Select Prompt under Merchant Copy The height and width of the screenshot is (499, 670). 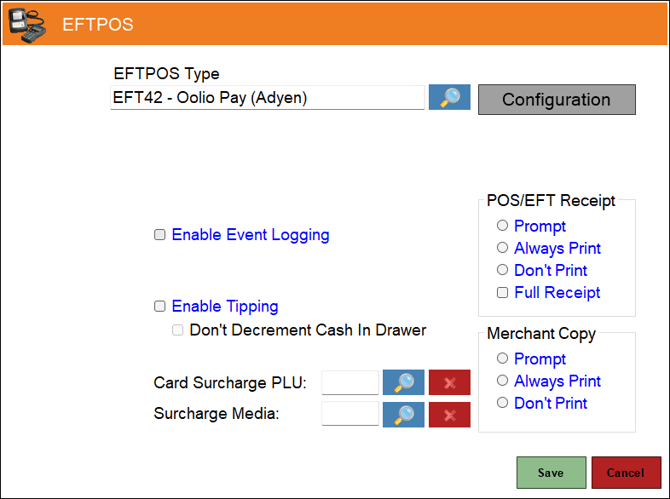(502, 358)
